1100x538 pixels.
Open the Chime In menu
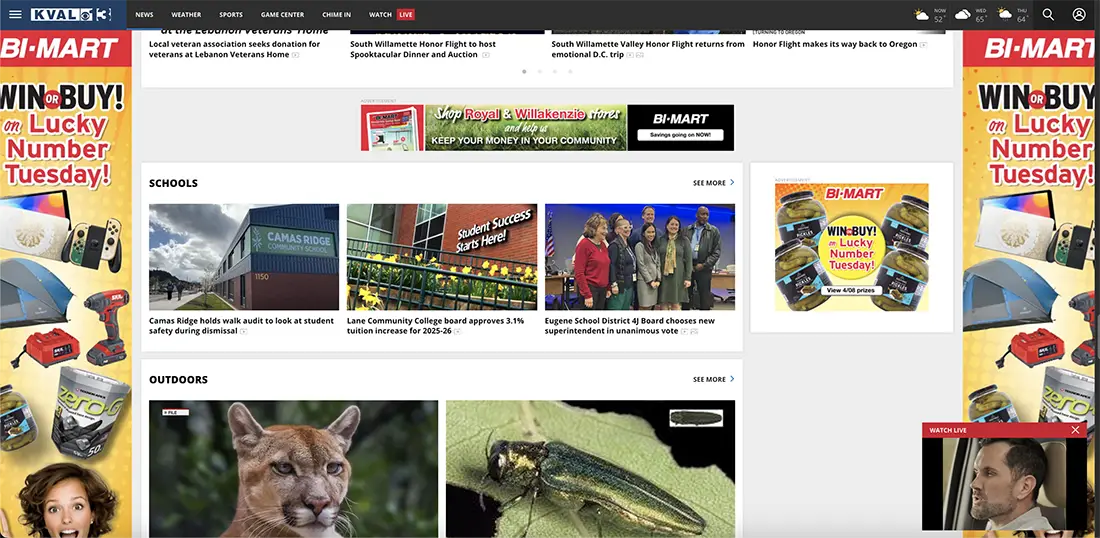pos(337,14)
